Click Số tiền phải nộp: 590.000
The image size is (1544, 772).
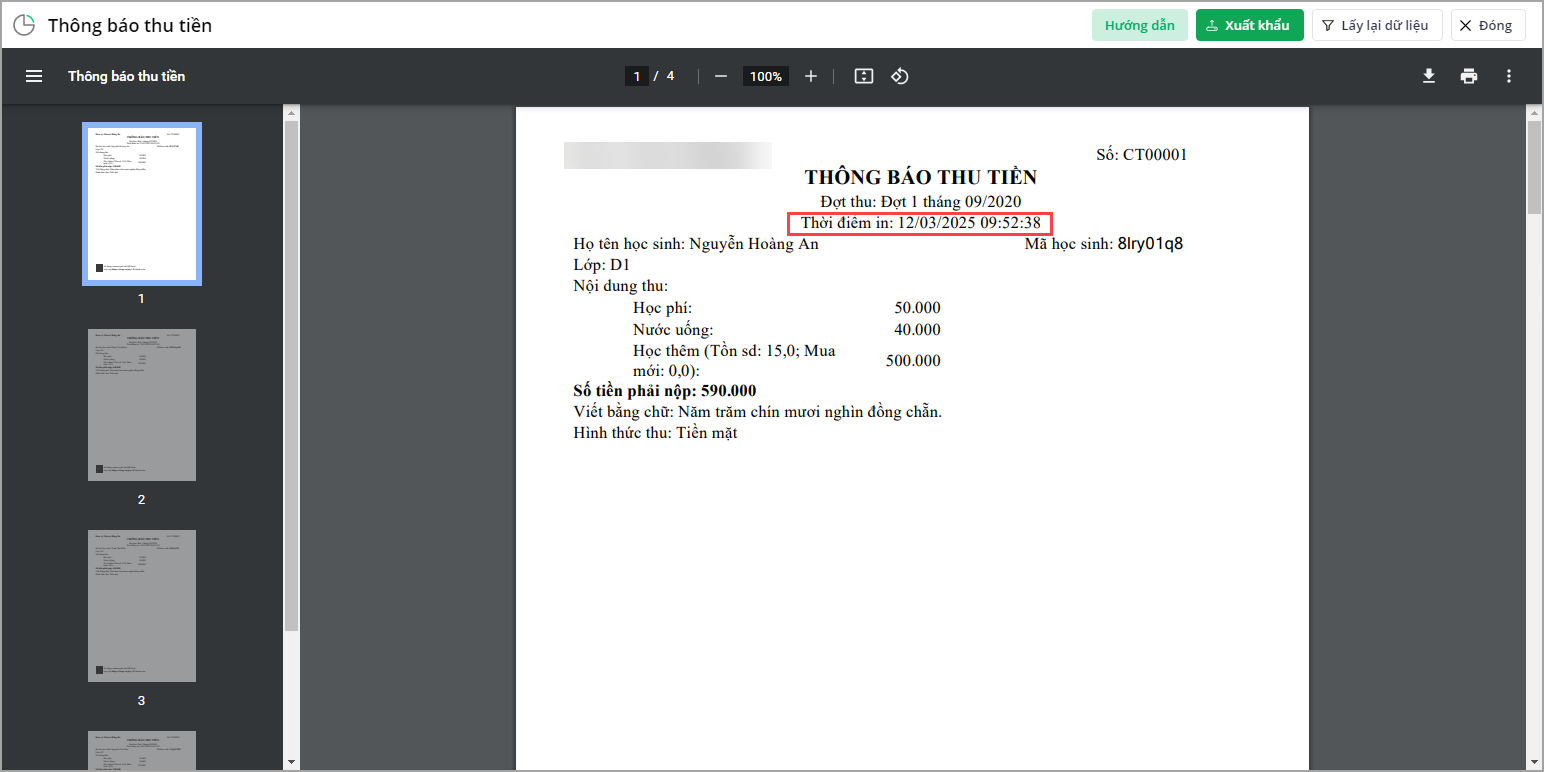coord(665,391)
